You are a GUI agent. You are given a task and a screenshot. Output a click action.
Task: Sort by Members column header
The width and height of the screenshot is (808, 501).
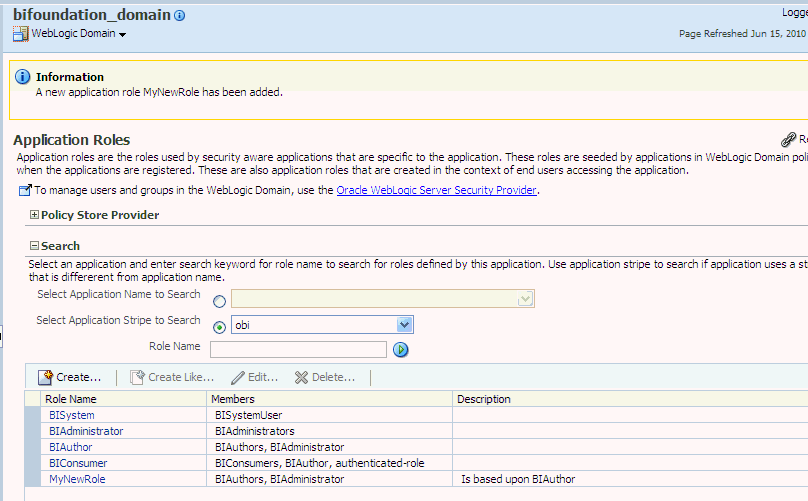pyautogui.click(x=330, y=398)
